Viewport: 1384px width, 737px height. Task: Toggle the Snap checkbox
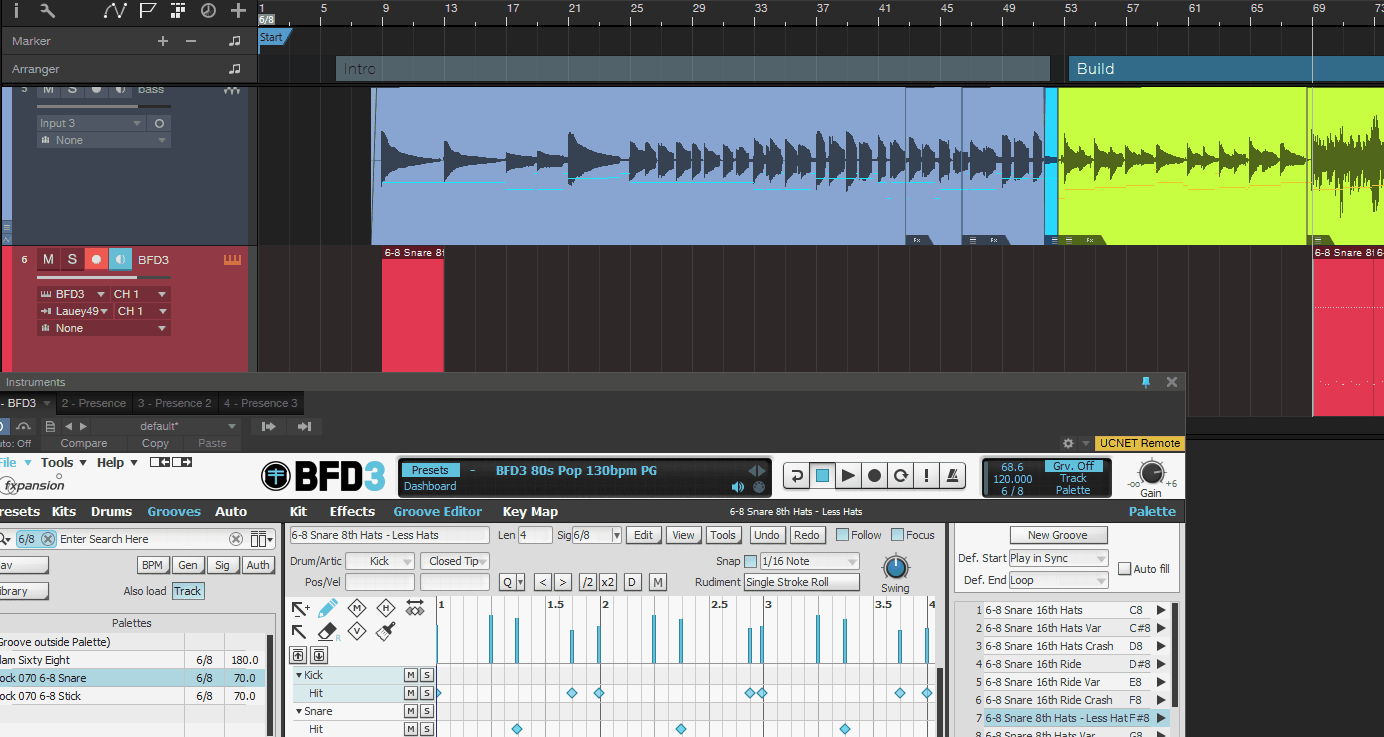(x=750, y=561)
